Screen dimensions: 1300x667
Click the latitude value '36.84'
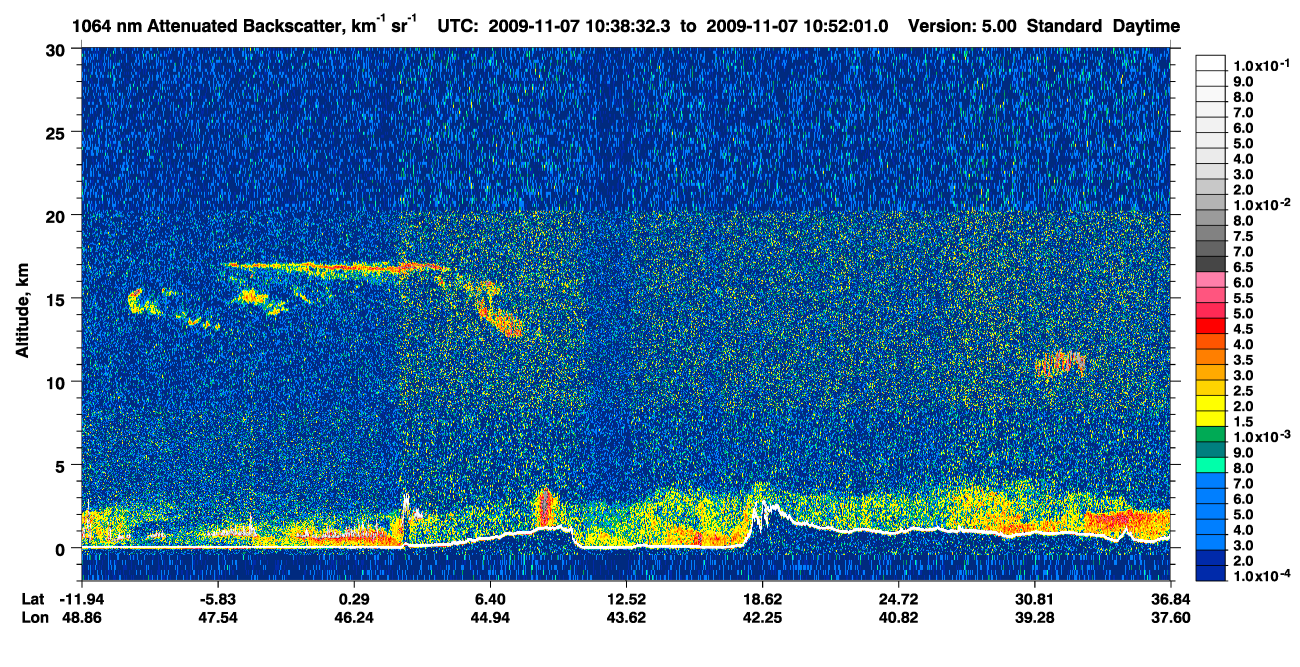pyautogui.click(x=1170, y=598)
